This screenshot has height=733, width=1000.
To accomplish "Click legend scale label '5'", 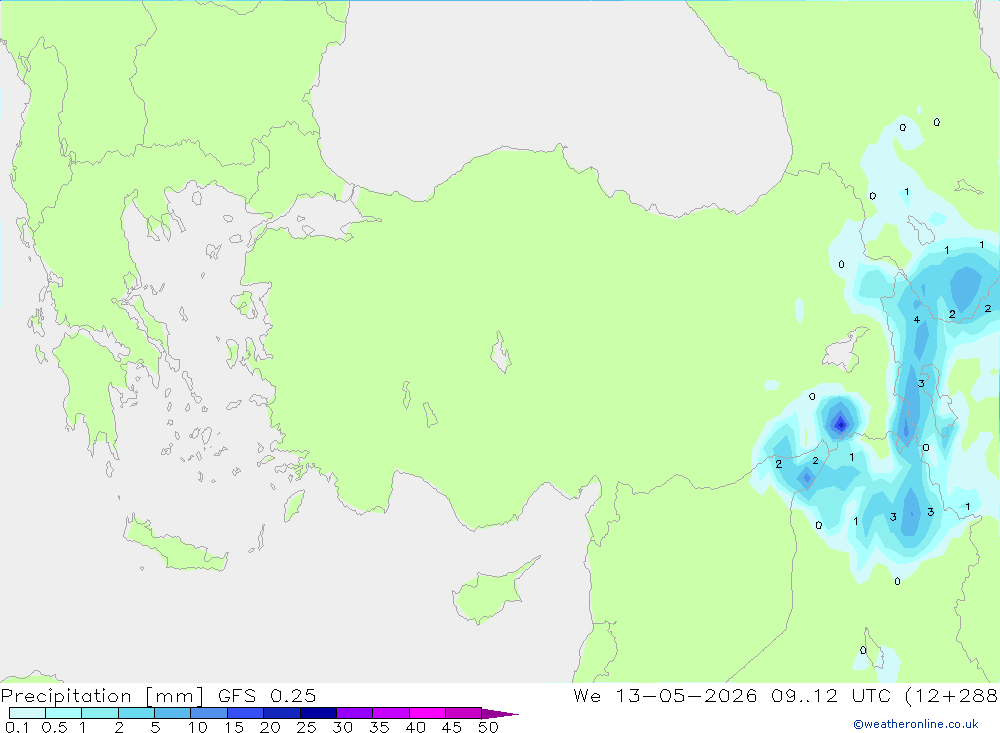I will [155, 727].
